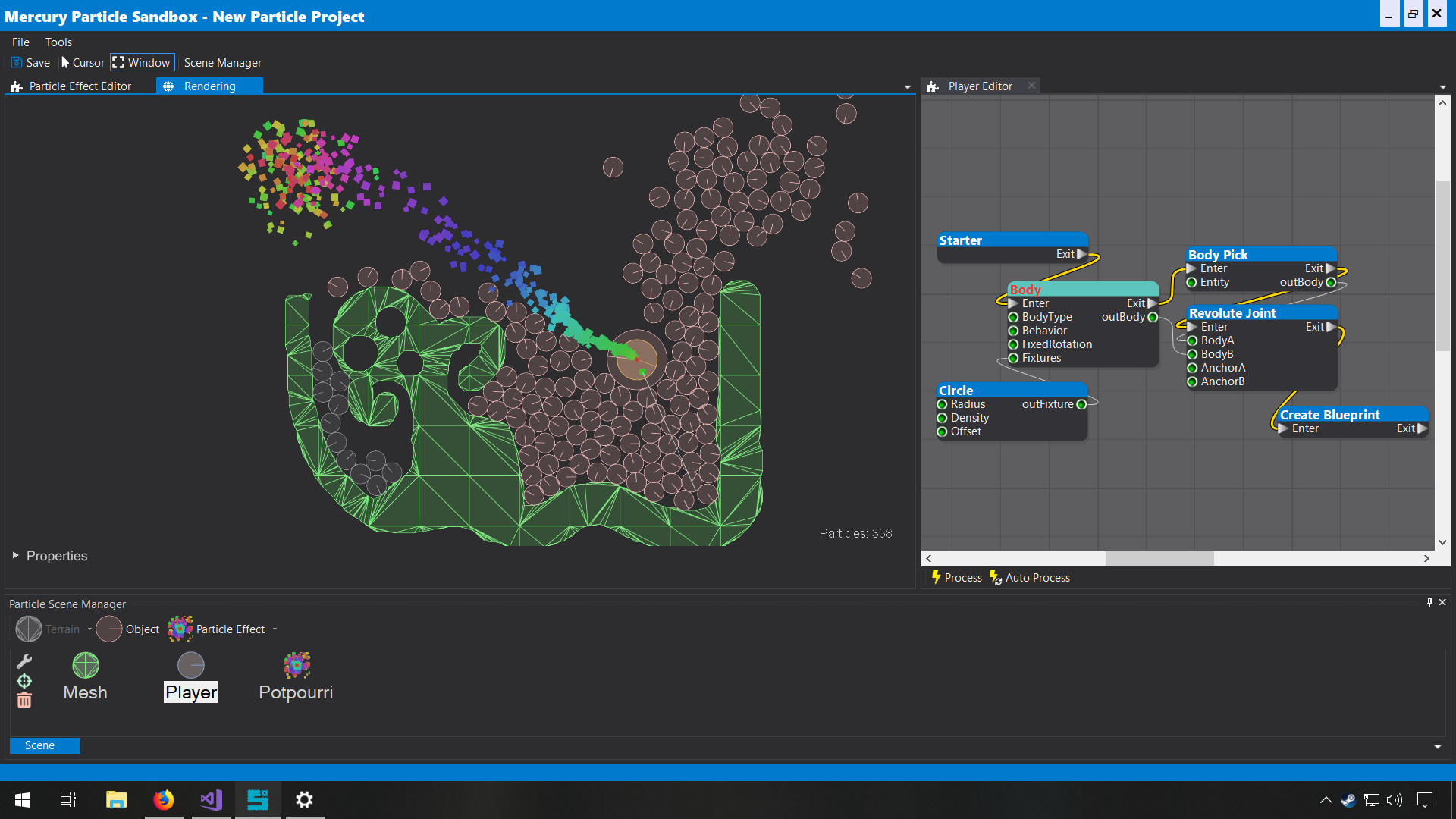The height and width of the screenshot is (819, 1456).
Task: Unpin the Particle Scene Manager panel
Action: coord(1429,602)
